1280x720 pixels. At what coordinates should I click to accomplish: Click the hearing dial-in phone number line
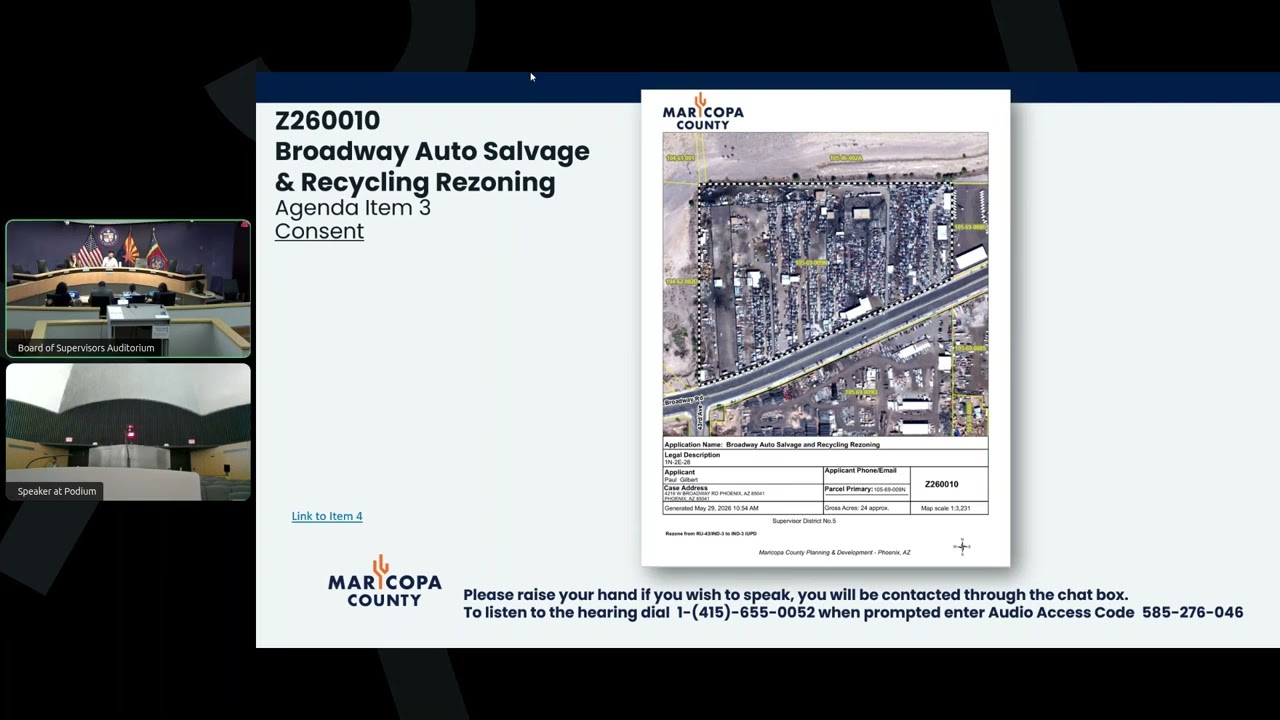pos(853,612)
